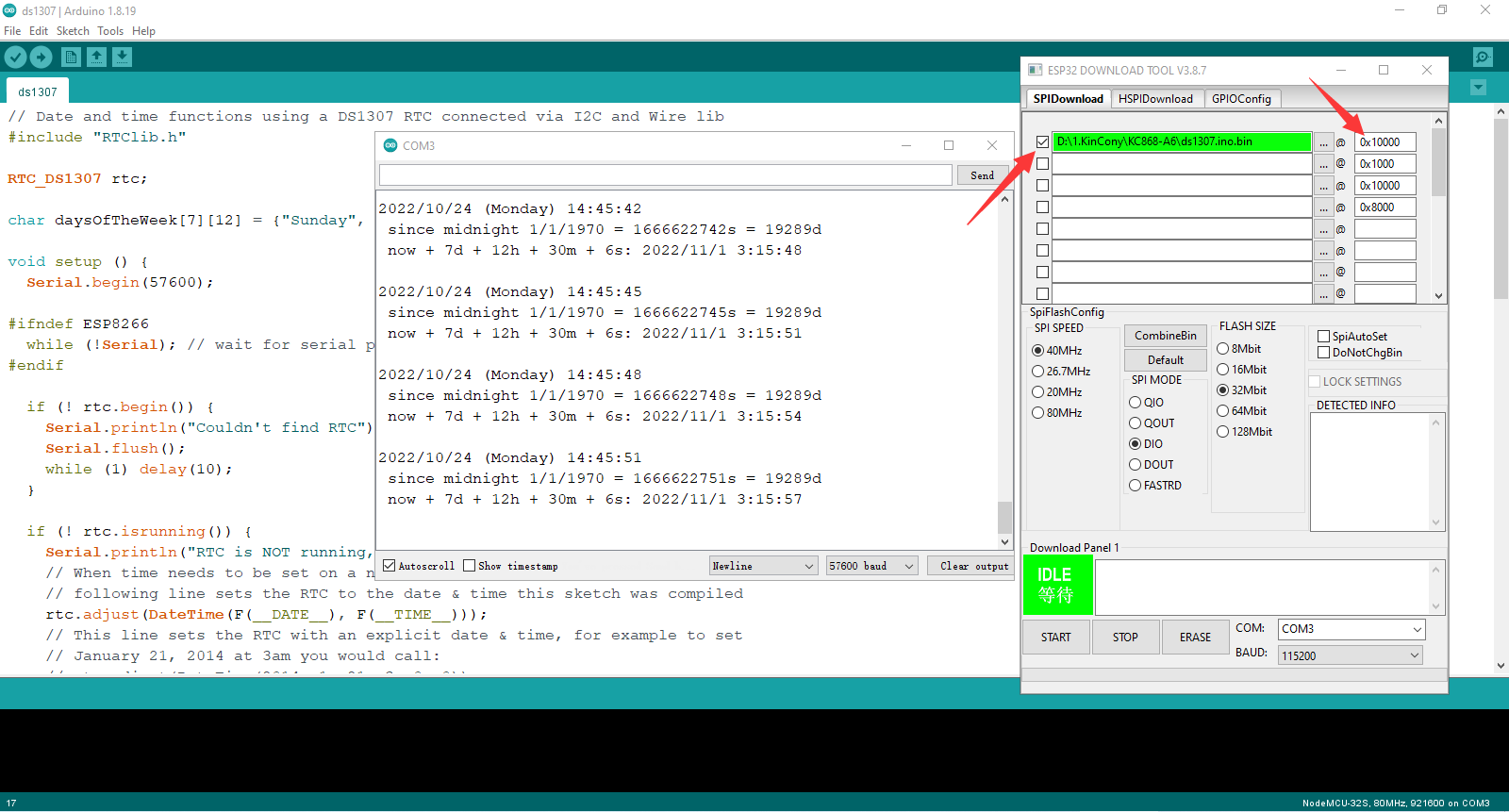Click the serial message input field
Image resolution: width=1509 pixels, height=812 pixels.
tap(665, 175)
